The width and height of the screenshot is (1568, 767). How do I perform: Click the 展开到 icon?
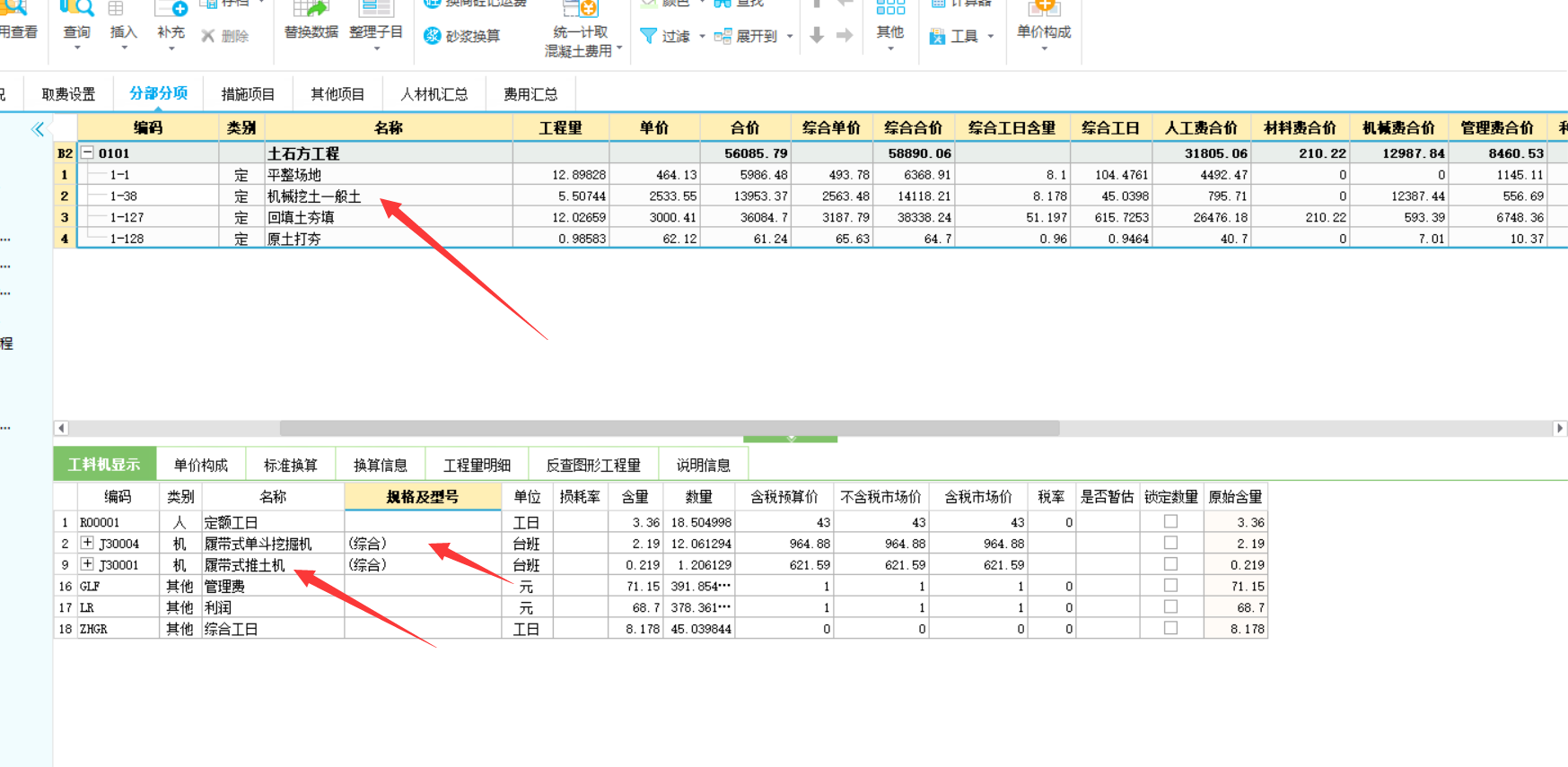(723, 36)
